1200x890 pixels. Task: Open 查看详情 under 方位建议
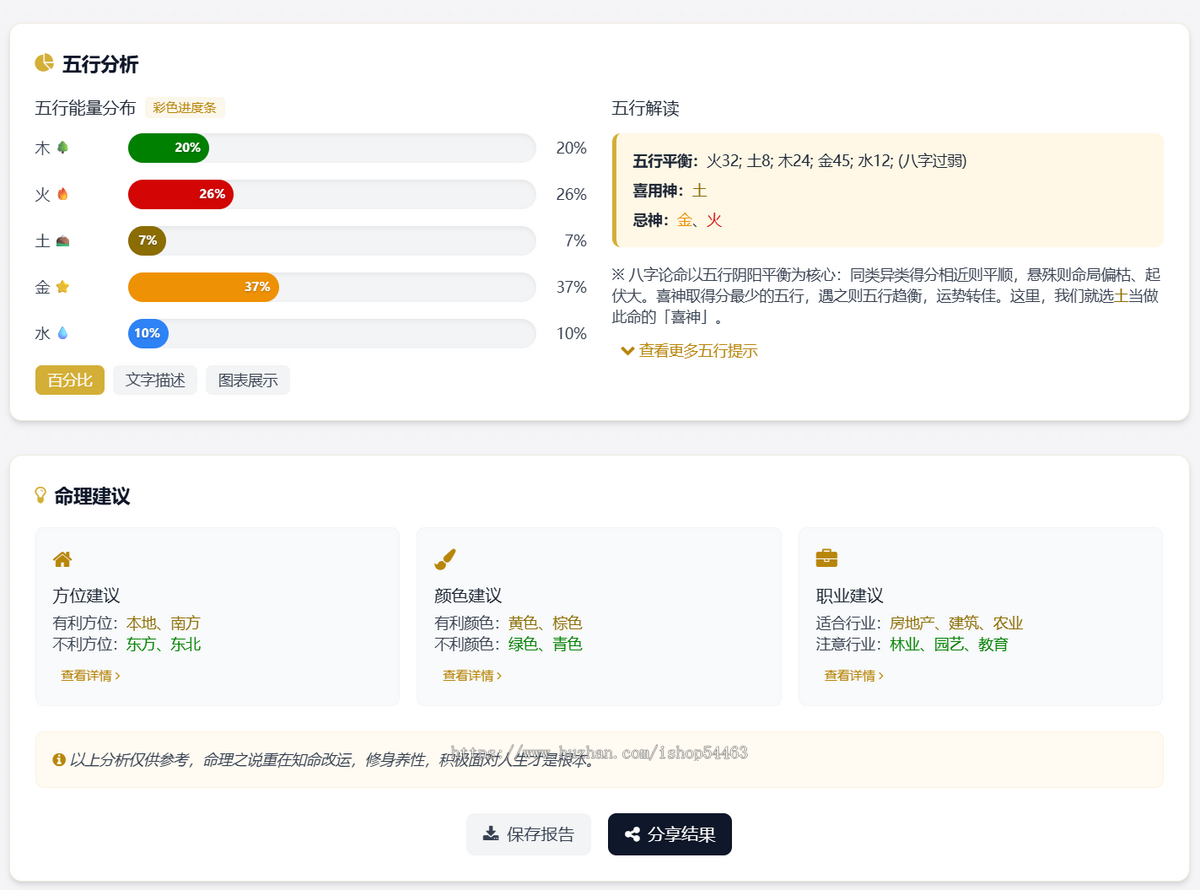pyautogui.click(x=90, y=676)
